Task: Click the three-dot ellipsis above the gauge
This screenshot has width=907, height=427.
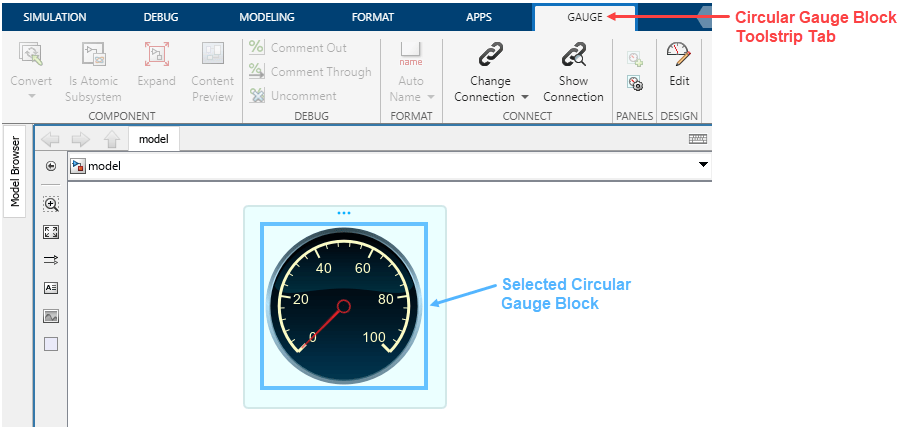Action: tap(344, 213)
